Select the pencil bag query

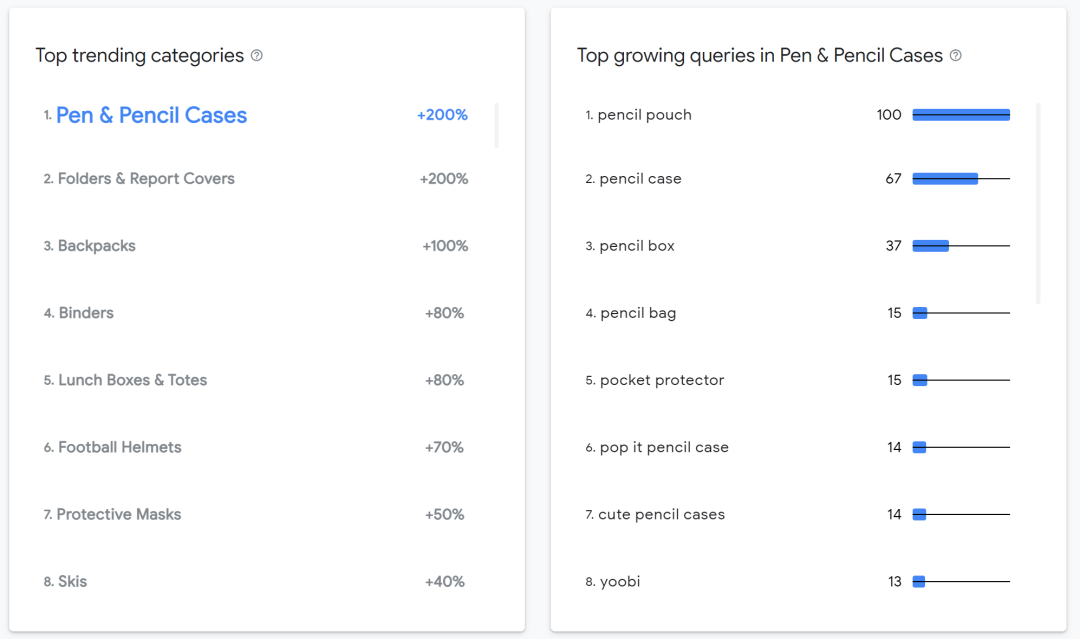[638, 313]
